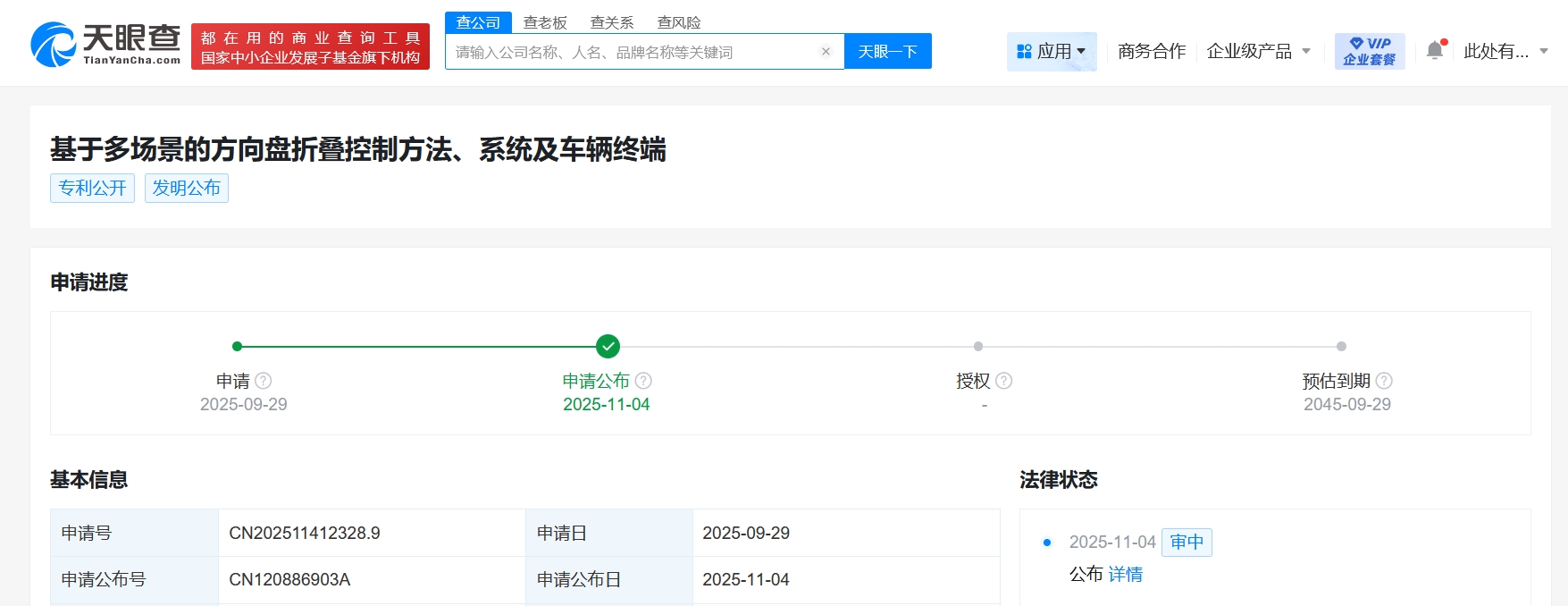Click the green checkmark progress node

pyautogui.click(x=608, y=346)
